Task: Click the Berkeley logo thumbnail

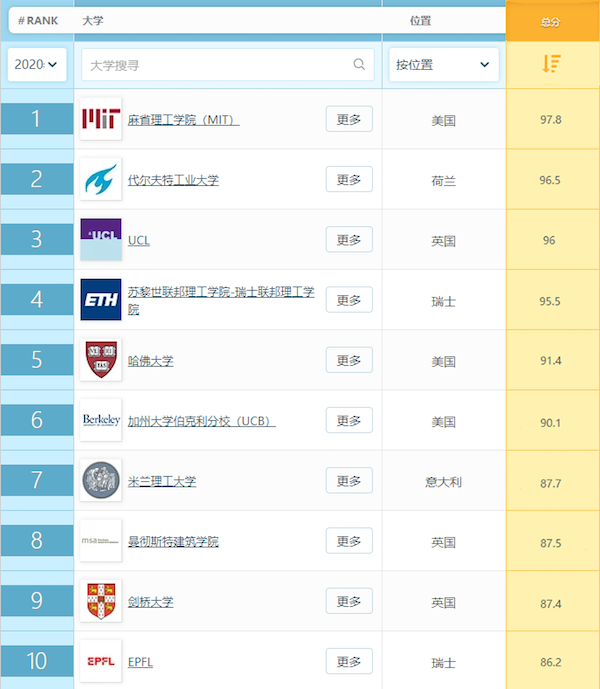Action: (101, 420)
